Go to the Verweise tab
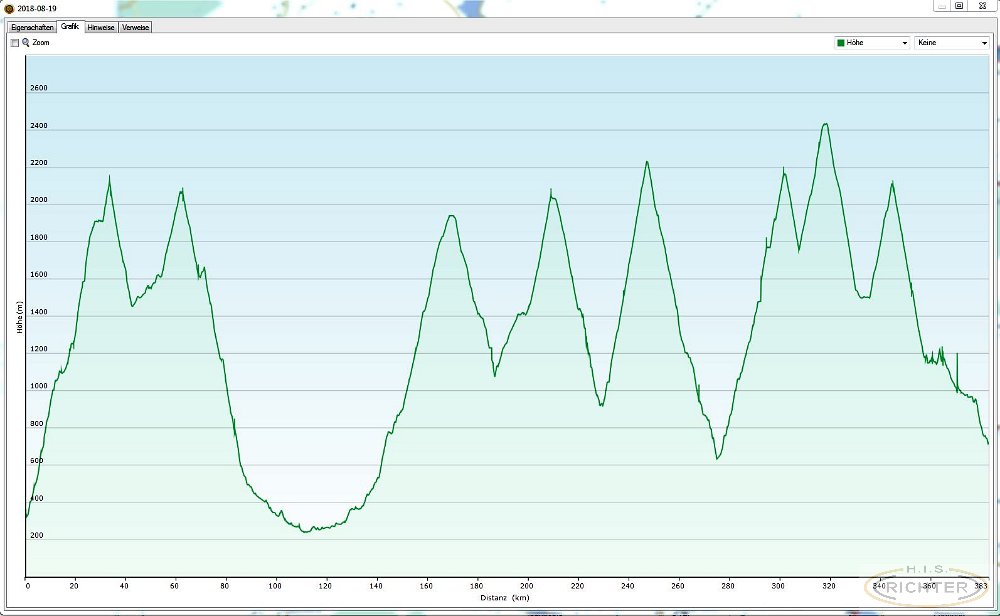Screen dimensions: 1000x616 [135, 27]
